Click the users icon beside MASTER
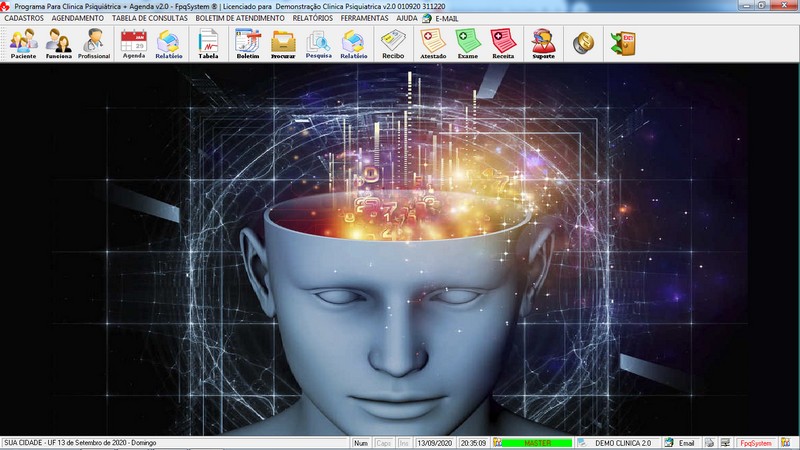 tap(497, 443)
